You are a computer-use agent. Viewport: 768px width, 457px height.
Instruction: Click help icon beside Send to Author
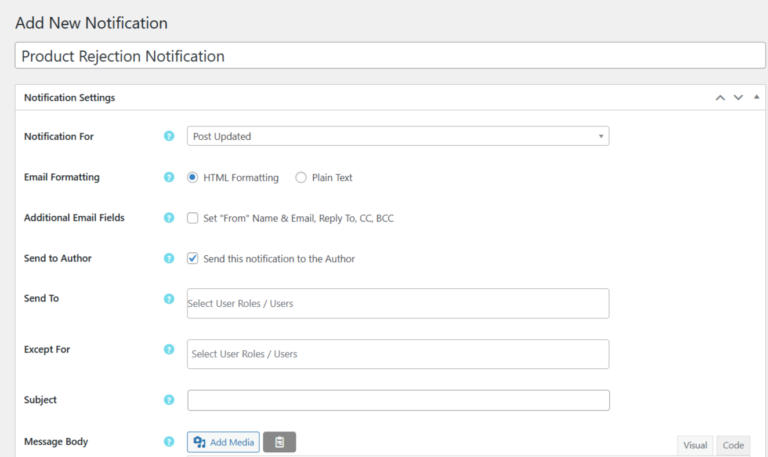point(169,258)
